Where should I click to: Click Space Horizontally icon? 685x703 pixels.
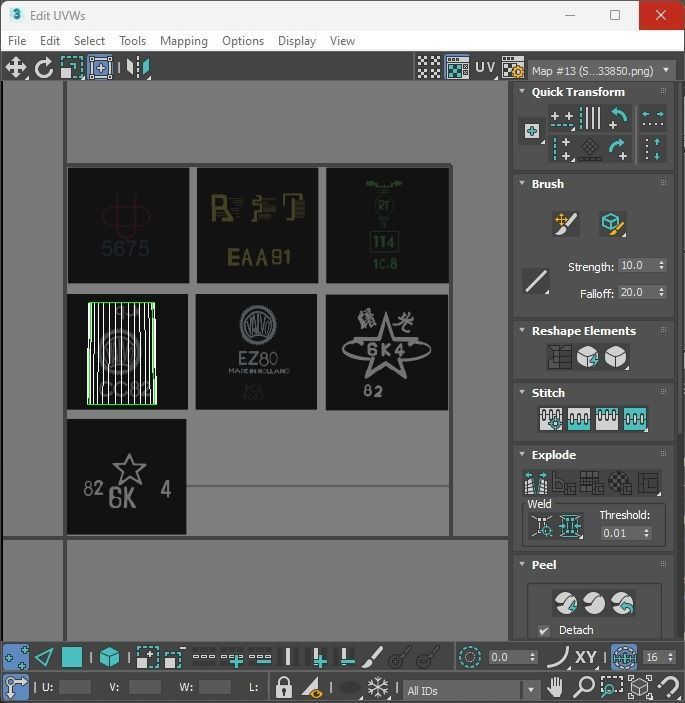click(x=653, y=118)
